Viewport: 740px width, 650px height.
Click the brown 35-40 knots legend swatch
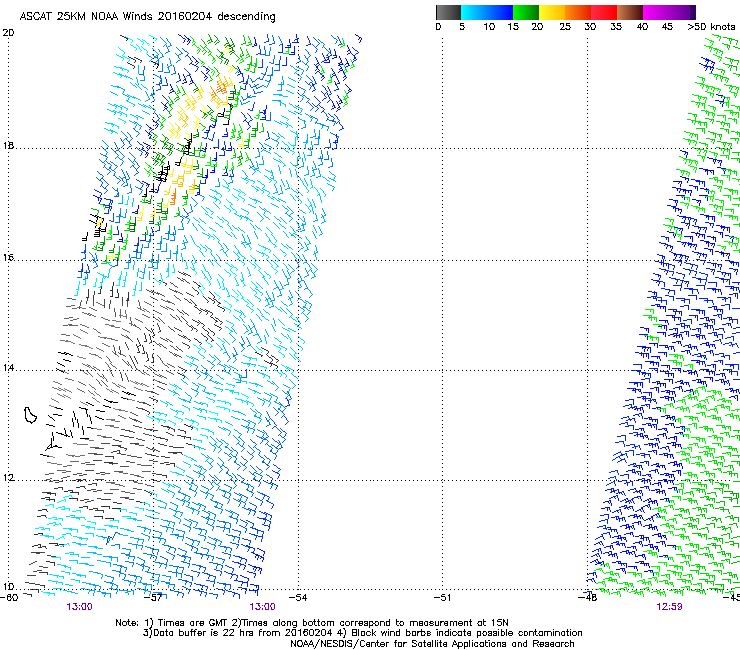coord(630,12)
